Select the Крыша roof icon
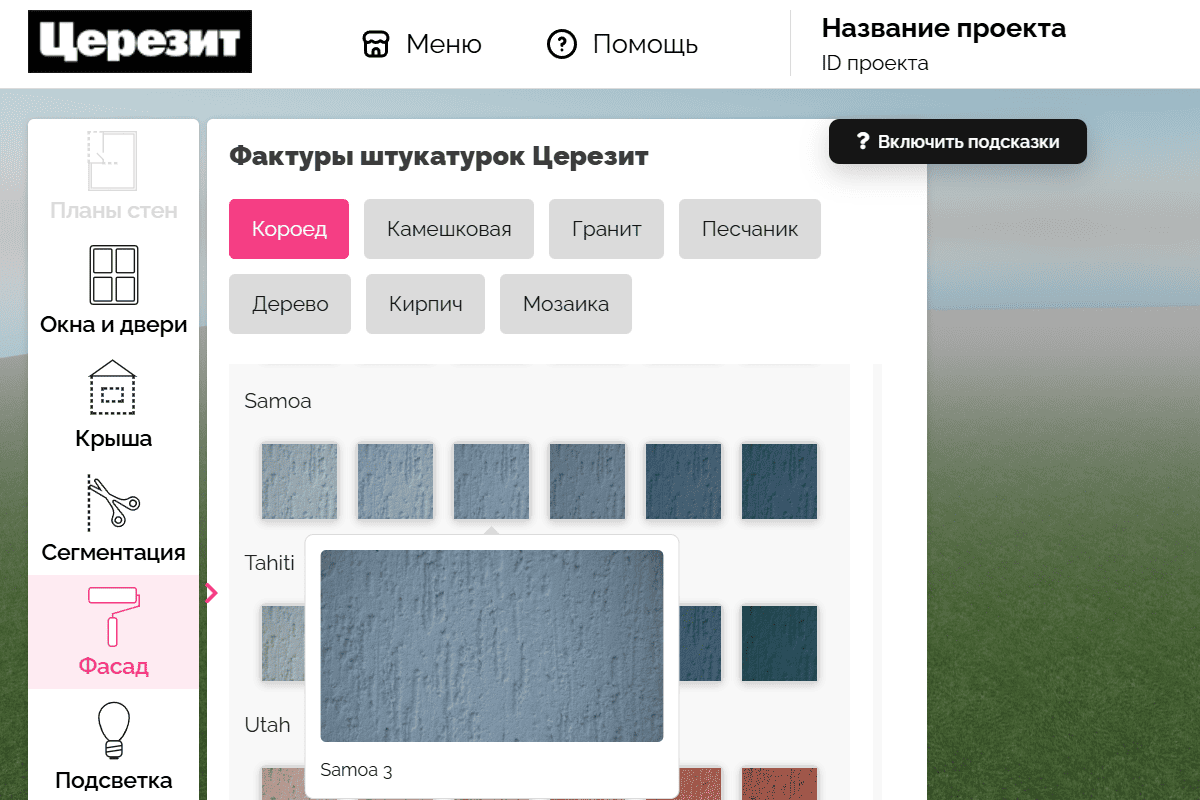 click(113, 388)
